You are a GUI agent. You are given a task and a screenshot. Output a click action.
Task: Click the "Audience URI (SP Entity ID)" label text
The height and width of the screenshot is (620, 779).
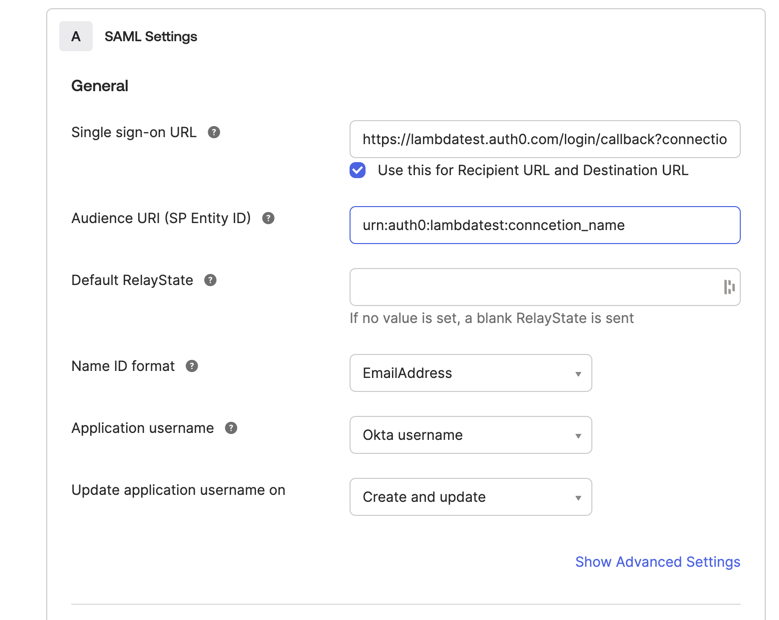161,218
